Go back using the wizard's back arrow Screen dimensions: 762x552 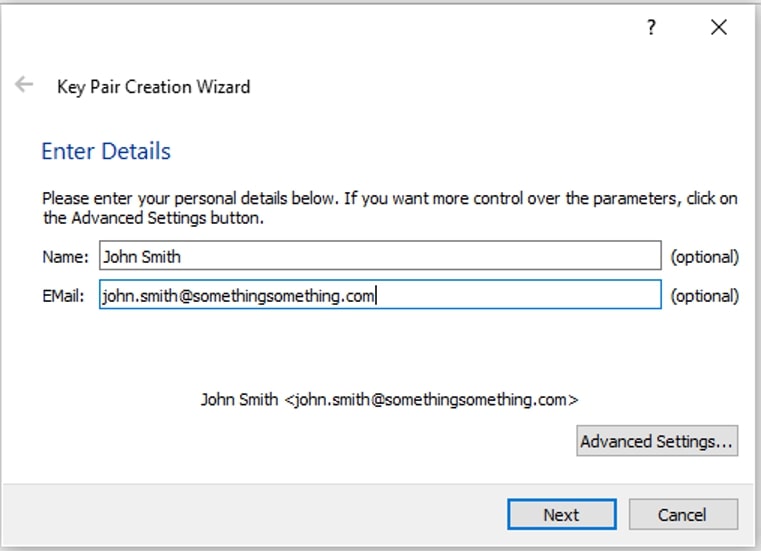tap(23, 85)
